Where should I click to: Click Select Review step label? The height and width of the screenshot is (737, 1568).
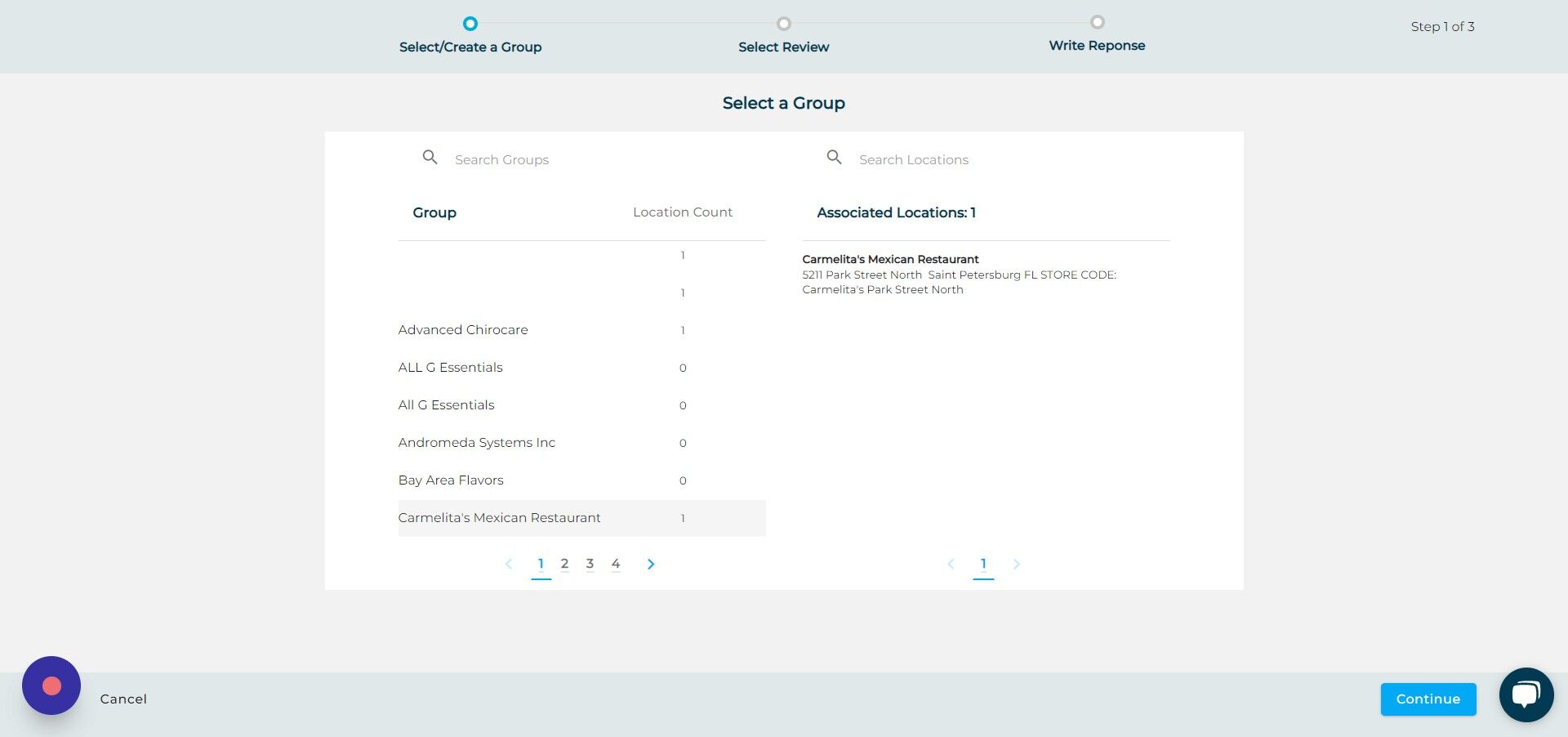pos(784,47)
